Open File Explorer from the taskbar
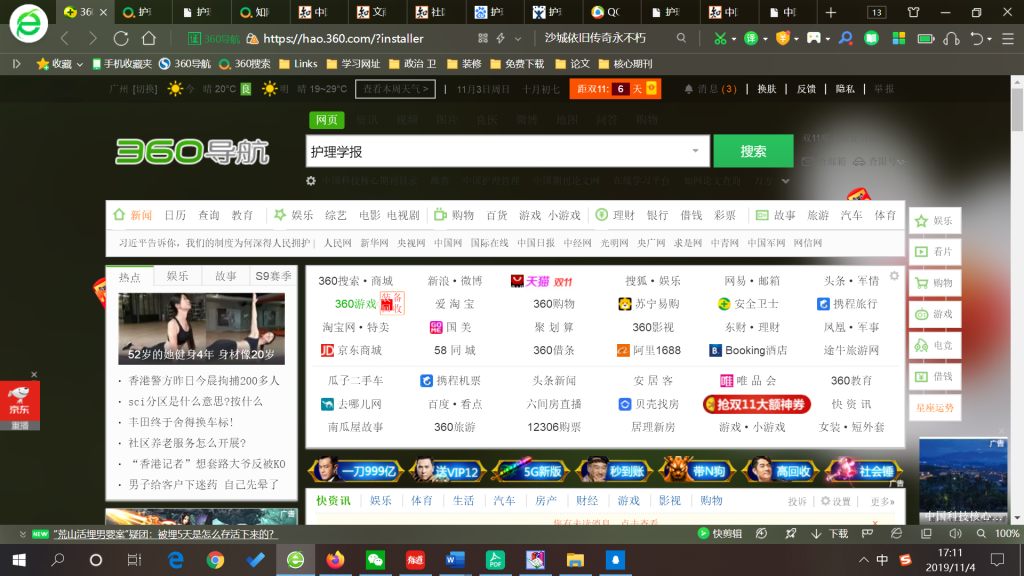The image size is (1024, 576). coord(575,560)
